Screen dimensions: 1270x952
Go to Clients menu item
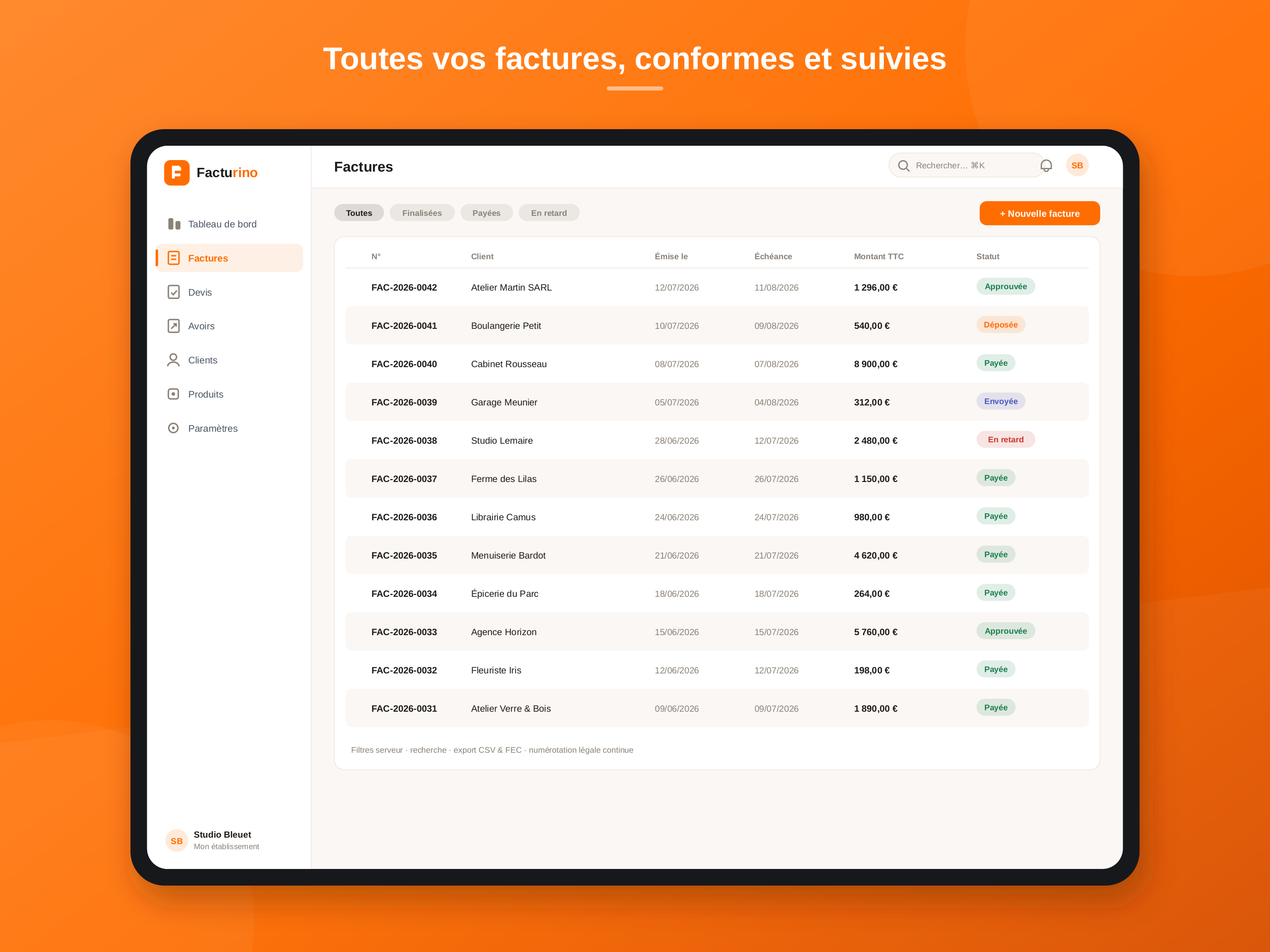pyautogui.click(x=229, y=360)
